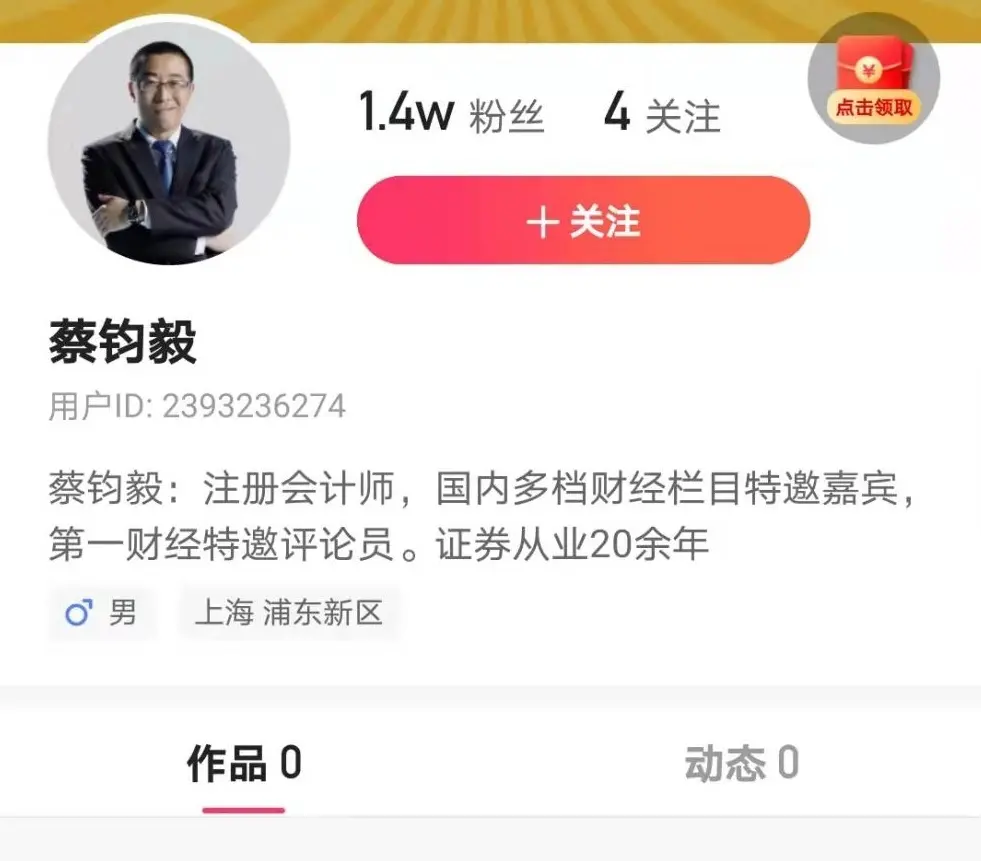
Task: Tap the 用户ID: 2393236274 text
Action: point(197,407)
